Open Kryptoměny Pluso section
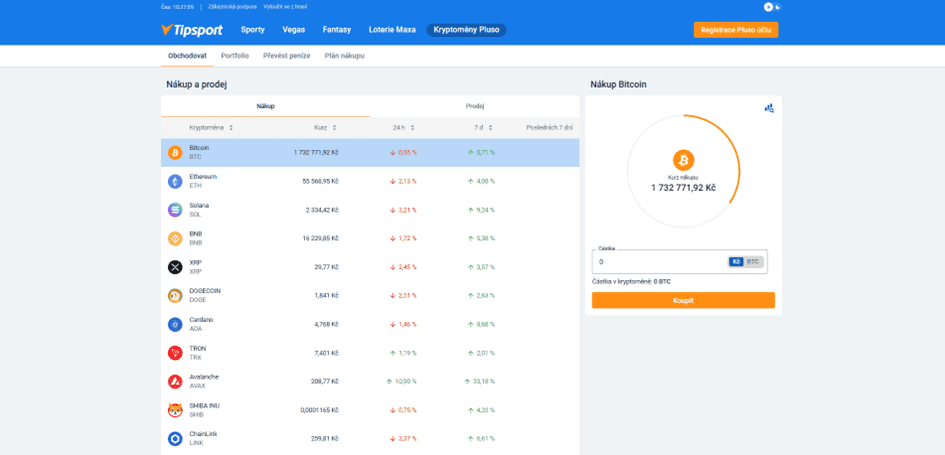945x455 pixels. 466,30
